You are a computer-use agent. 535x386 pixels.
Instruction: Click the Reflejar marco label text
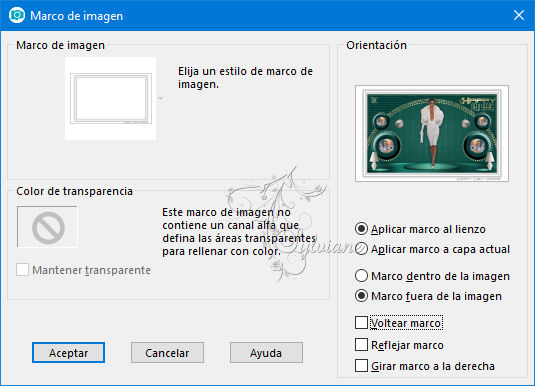407,345
